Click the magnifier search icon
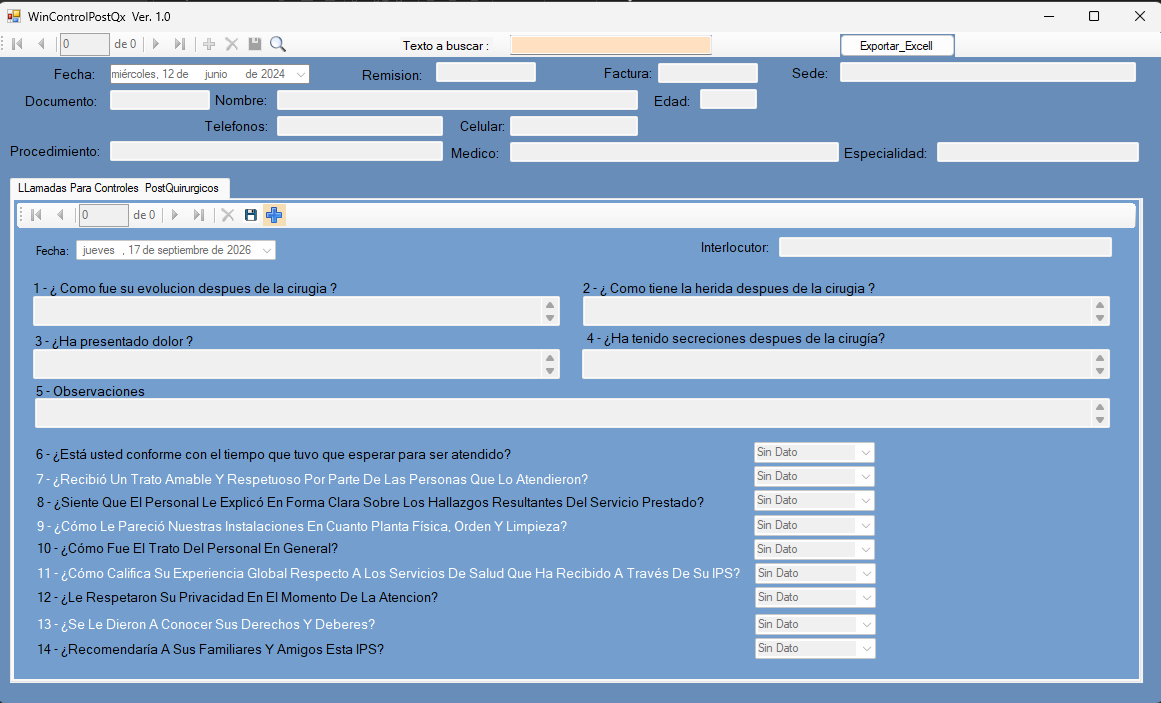 [278, 44]
